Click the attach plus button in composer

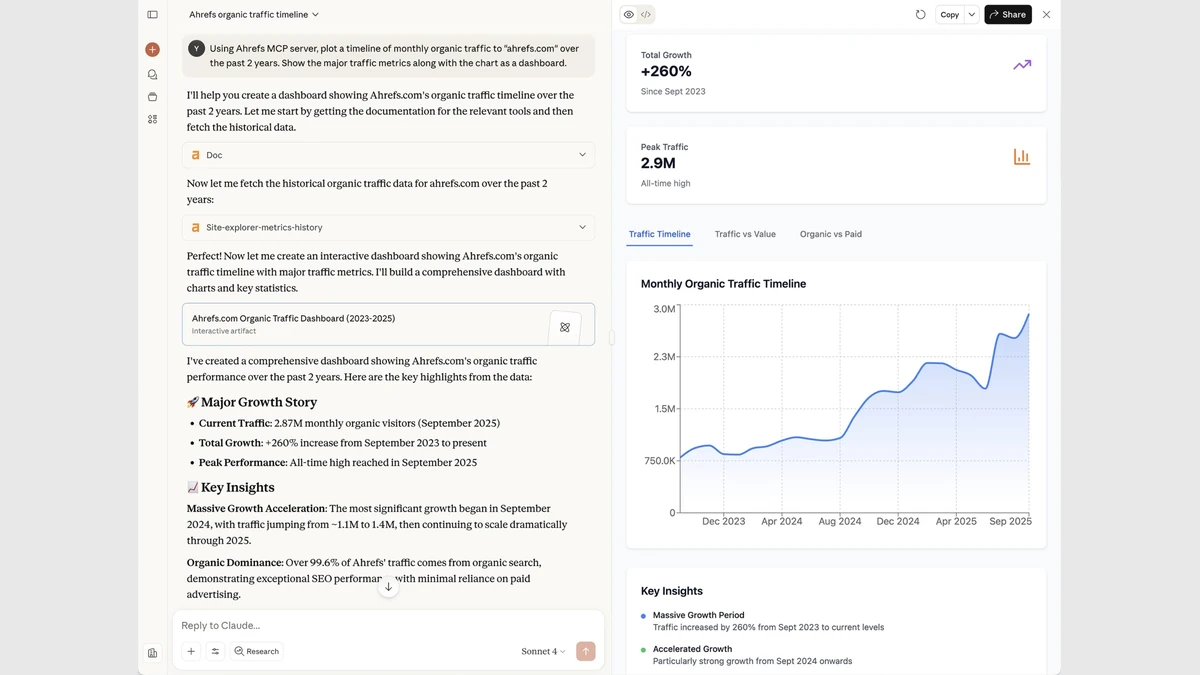pos(191,651)
